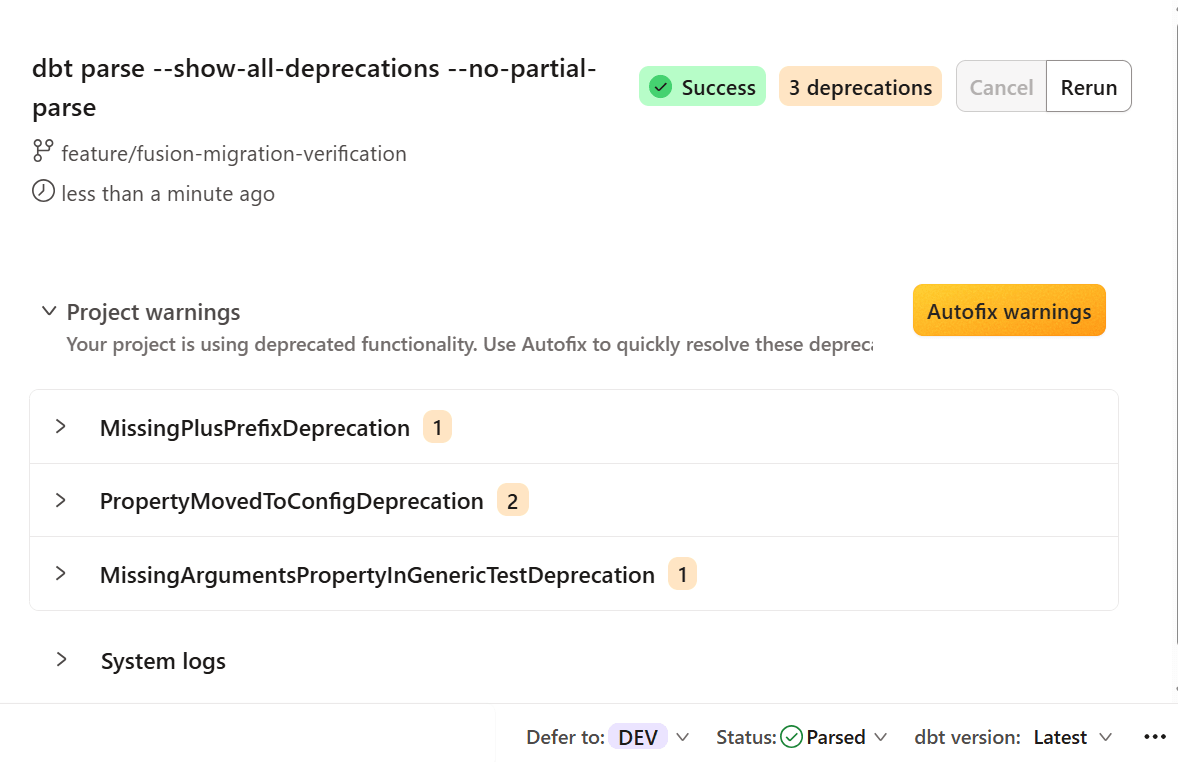Open the Defer to DEV dropdown
This screenshot has height=762, width=1178.
pyautogui.click(x=682, y=737)
